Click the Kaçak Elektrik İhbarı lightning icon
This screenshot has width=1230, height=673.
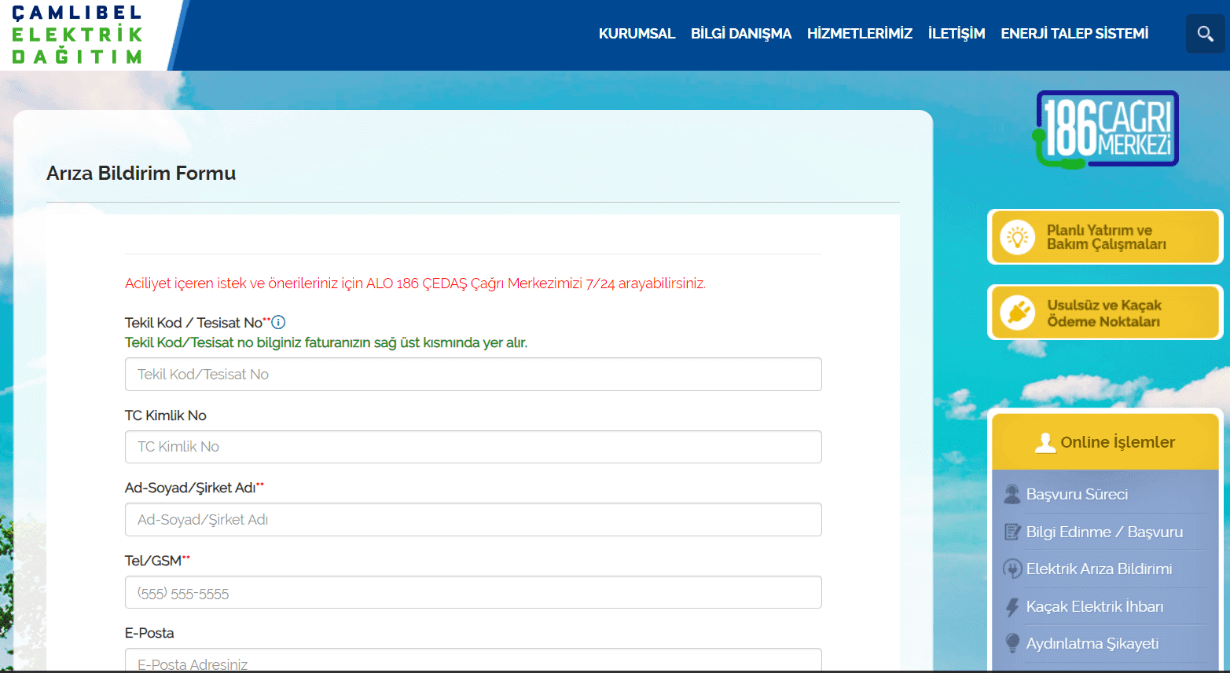(1011, 607)
